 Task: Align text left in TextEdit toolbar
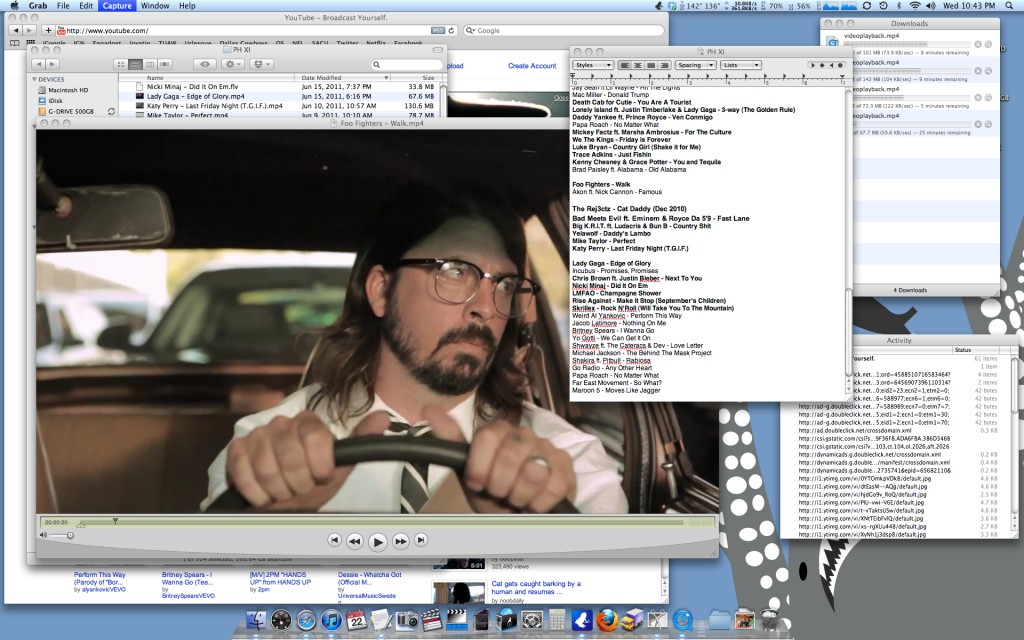(x=624, y=65)
